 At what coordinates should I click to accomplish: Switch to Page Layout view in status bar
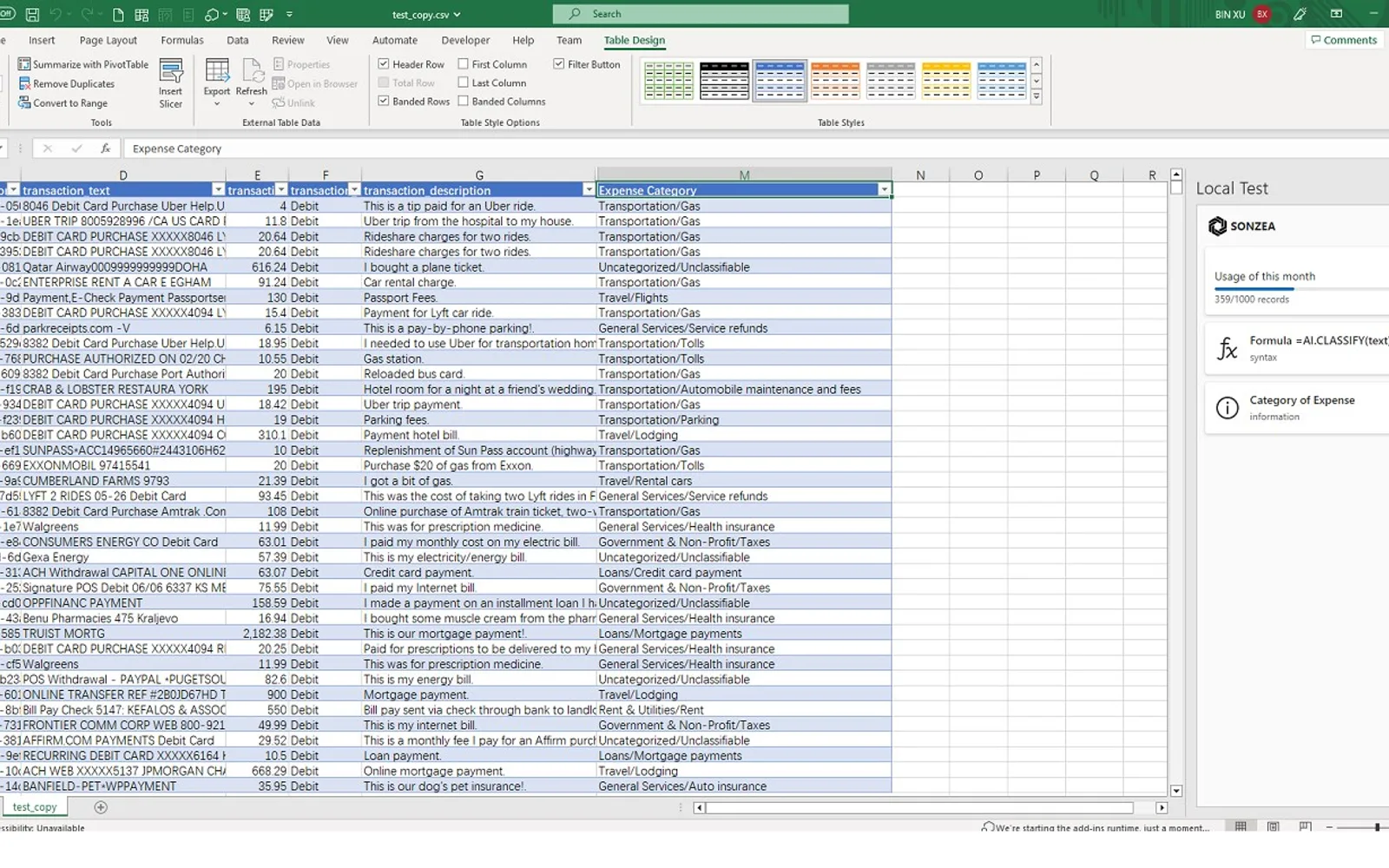[x=1274, y=827]
